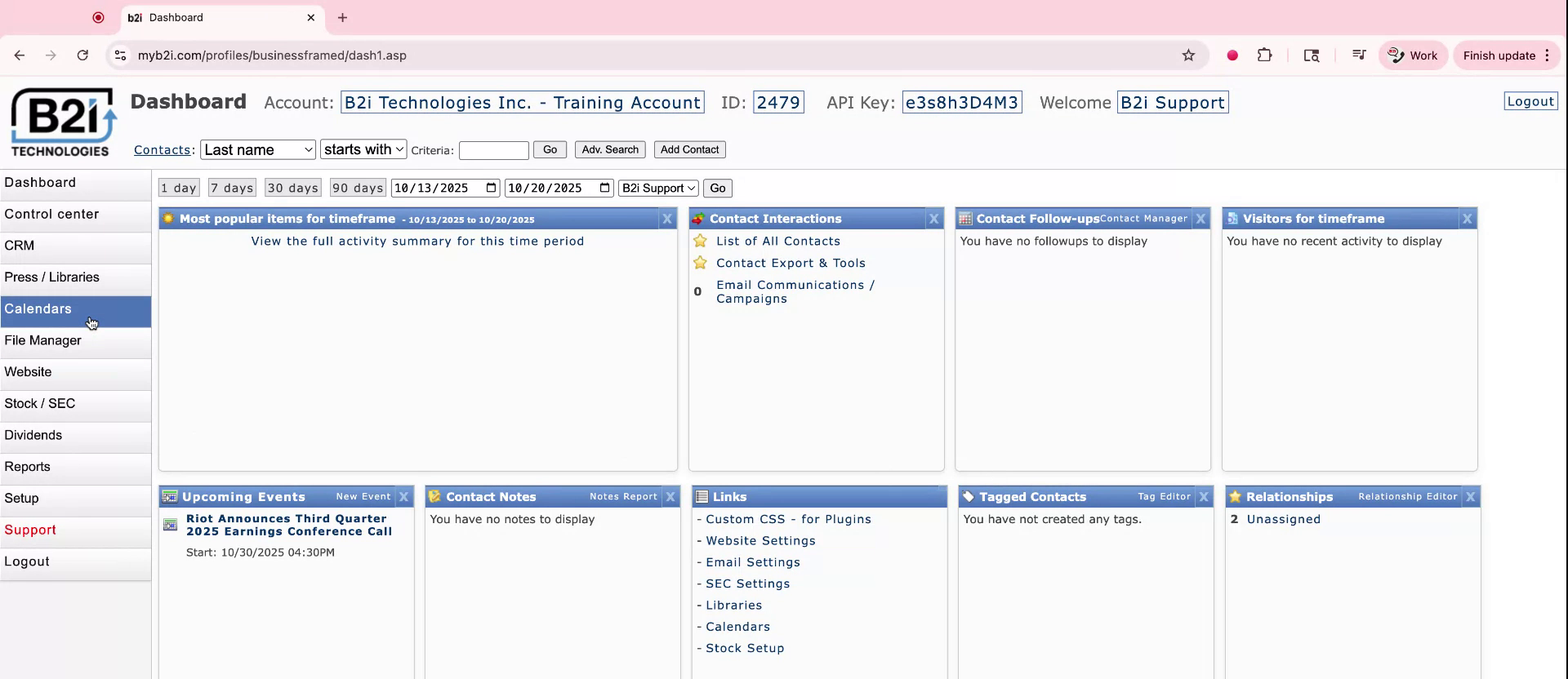
Task: Open Reports in sidebar
Action: coord(75,468)
